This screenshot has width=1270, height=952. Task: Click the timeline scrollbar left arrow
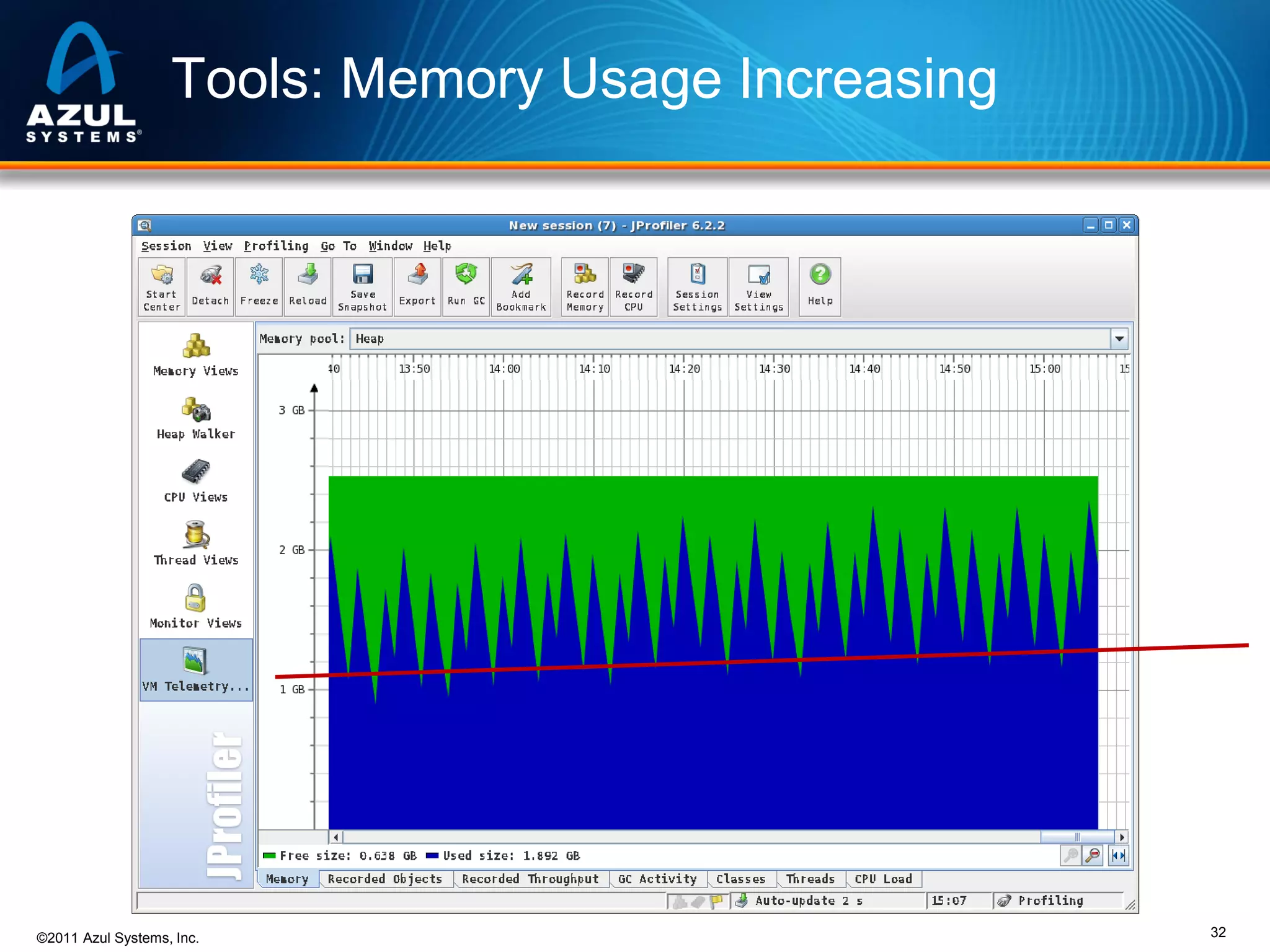[335, 837]
